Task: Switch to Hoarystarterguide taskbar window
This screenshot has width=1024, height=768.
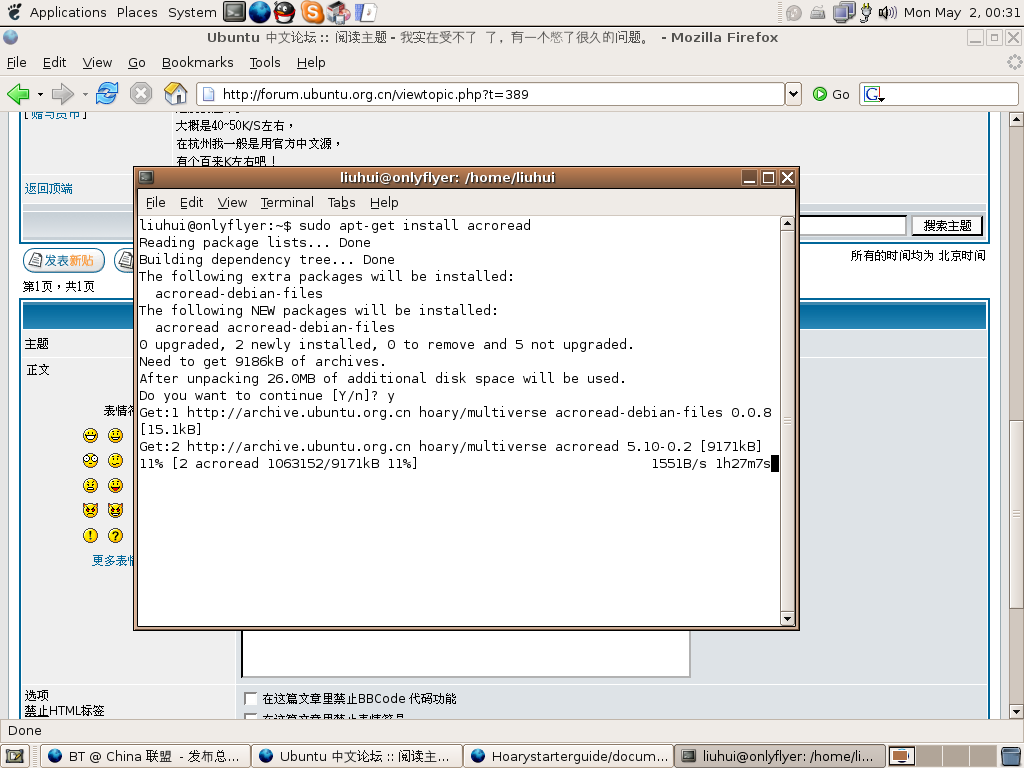Action: pyautogui.click(x=568, y=756)
